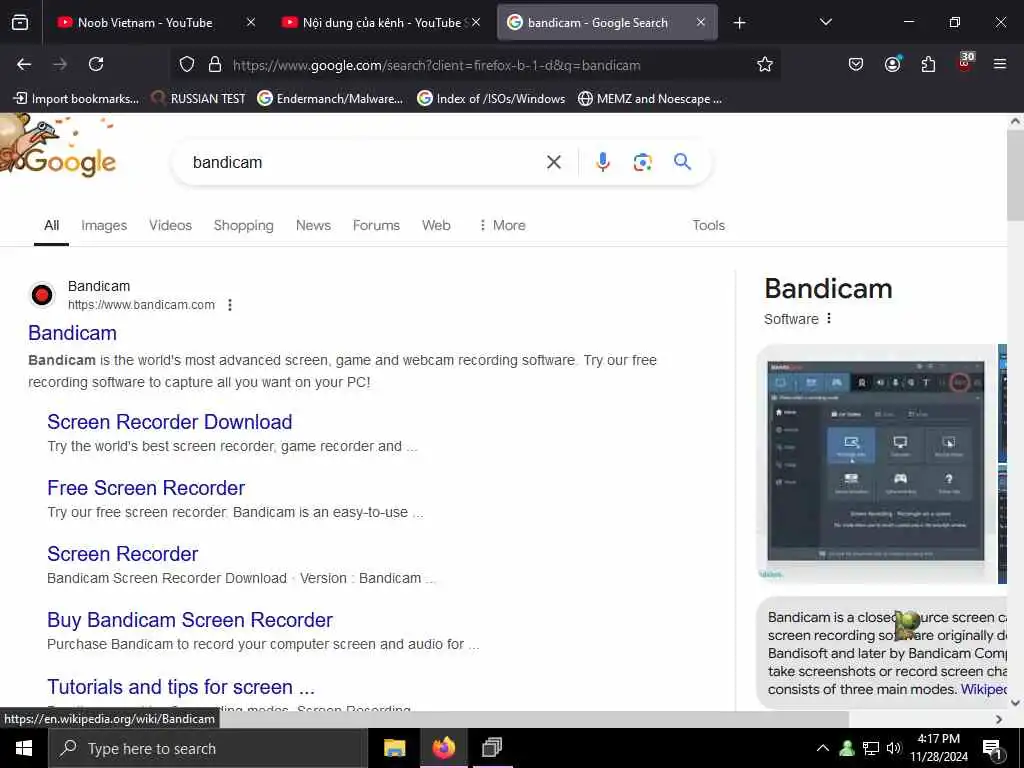The width and height of the screenshot is (1024, 768).
Task: Open Screen Recorder Download link
Action: [x=170, y=422]
